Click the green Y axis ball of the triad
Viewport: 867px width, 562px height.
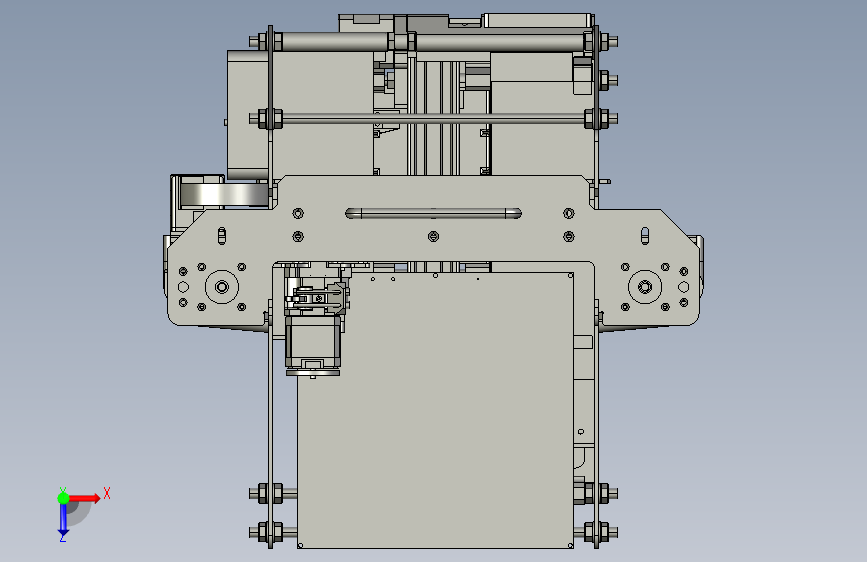pos(64,498)
